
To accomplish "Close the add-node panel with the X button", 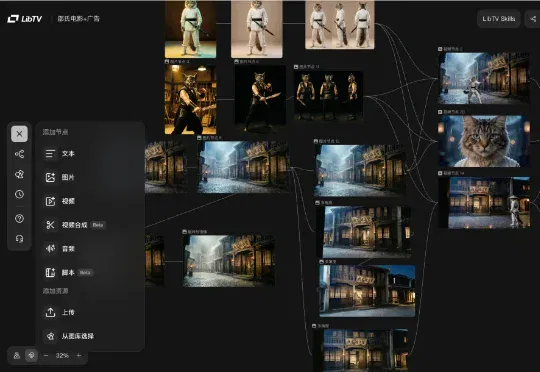I will click(x=19, y=134).
